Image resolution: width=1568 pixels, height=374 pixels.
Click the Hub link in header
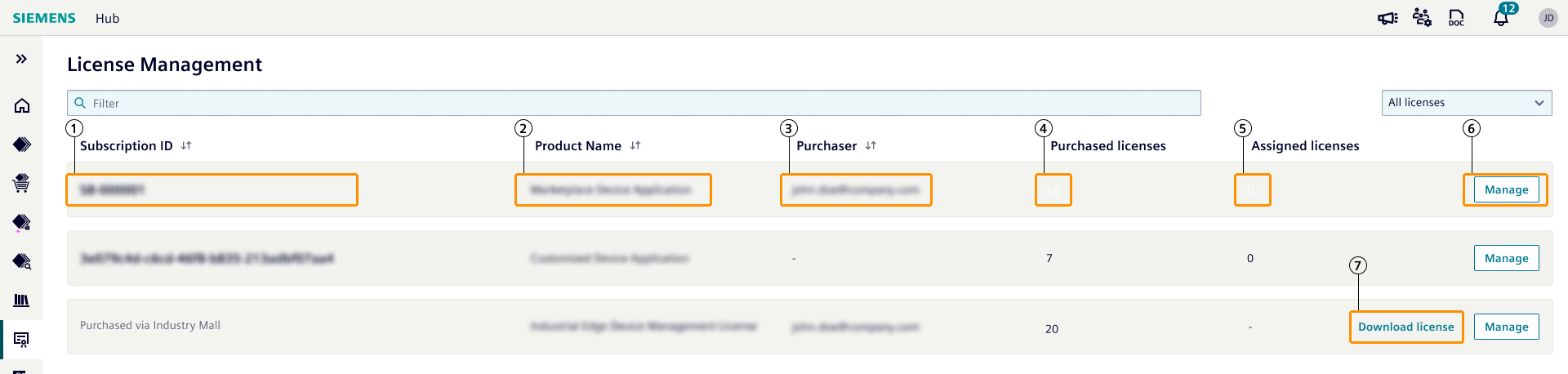click(x=107, y=18)
